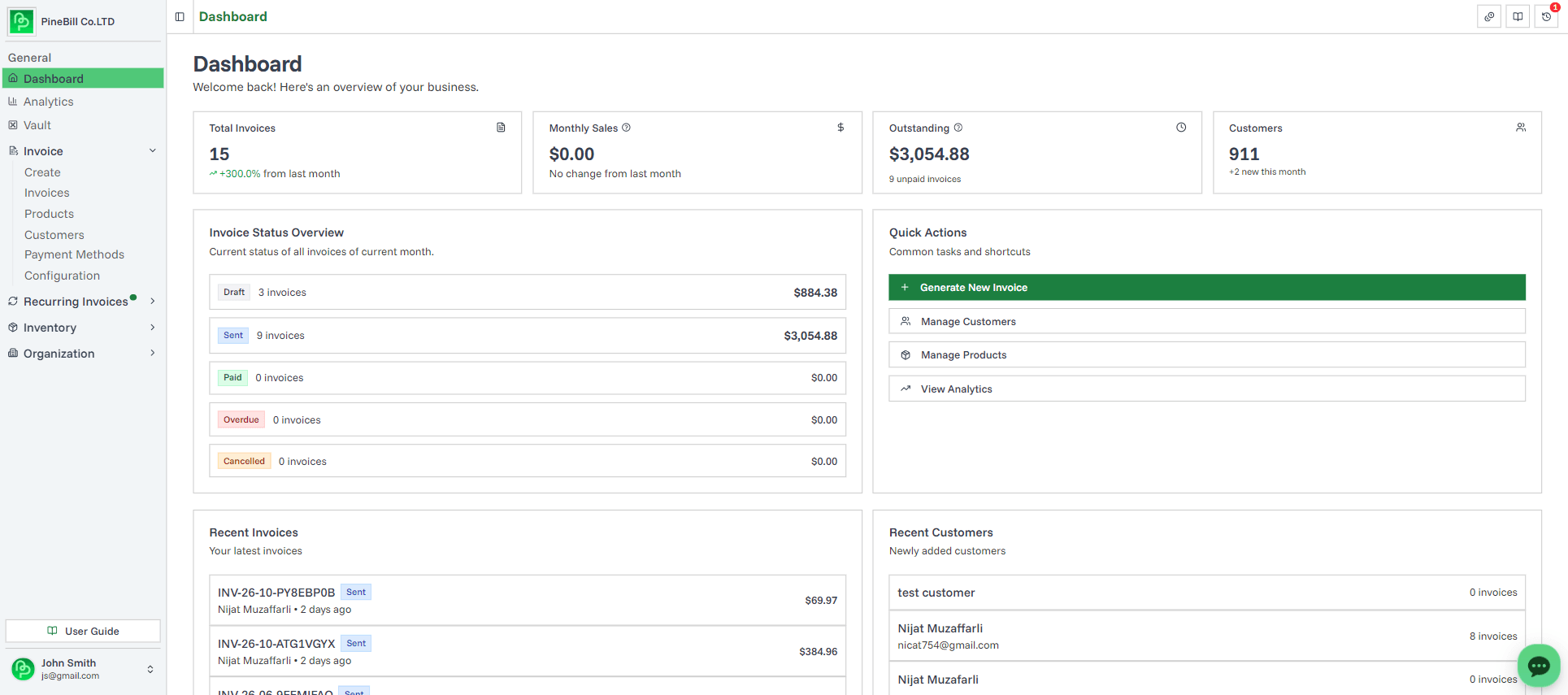Expand the Inventory section

(x=152, y=328)
